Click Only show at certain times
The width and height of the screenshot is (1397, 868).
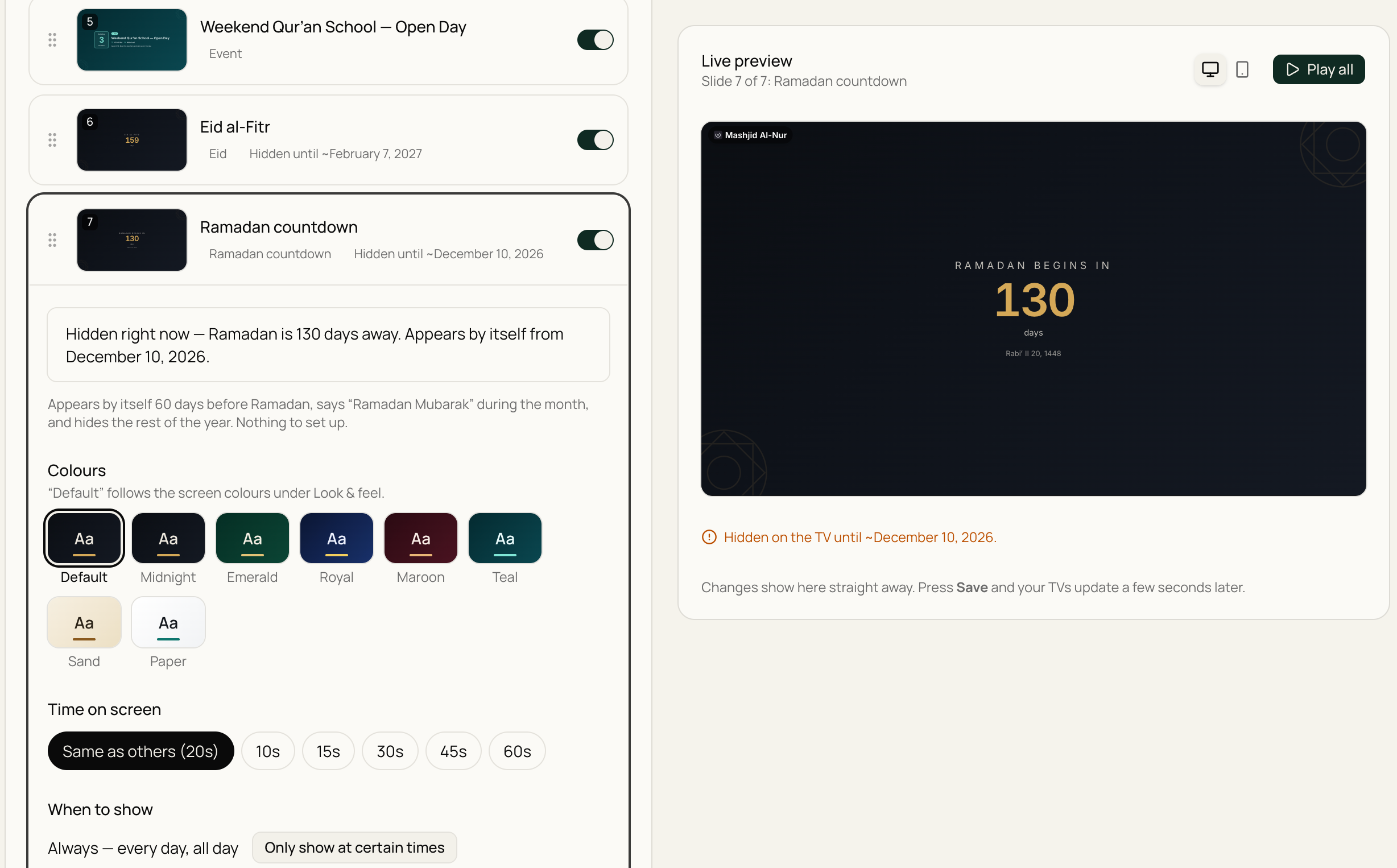[x=354, y=848]
